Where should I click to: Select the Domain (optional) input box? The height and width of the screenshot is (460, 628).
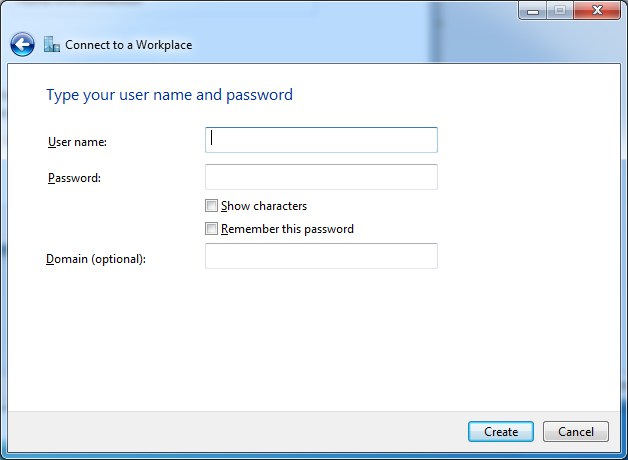(321, 256)
